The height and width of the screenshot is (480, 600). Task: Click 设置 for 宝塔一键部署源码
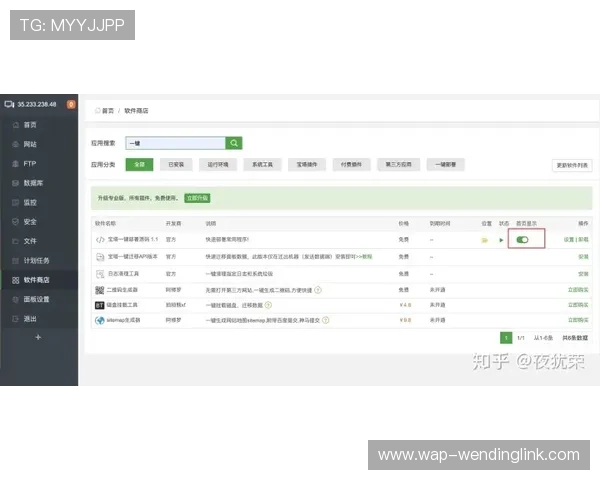[569, 240]
